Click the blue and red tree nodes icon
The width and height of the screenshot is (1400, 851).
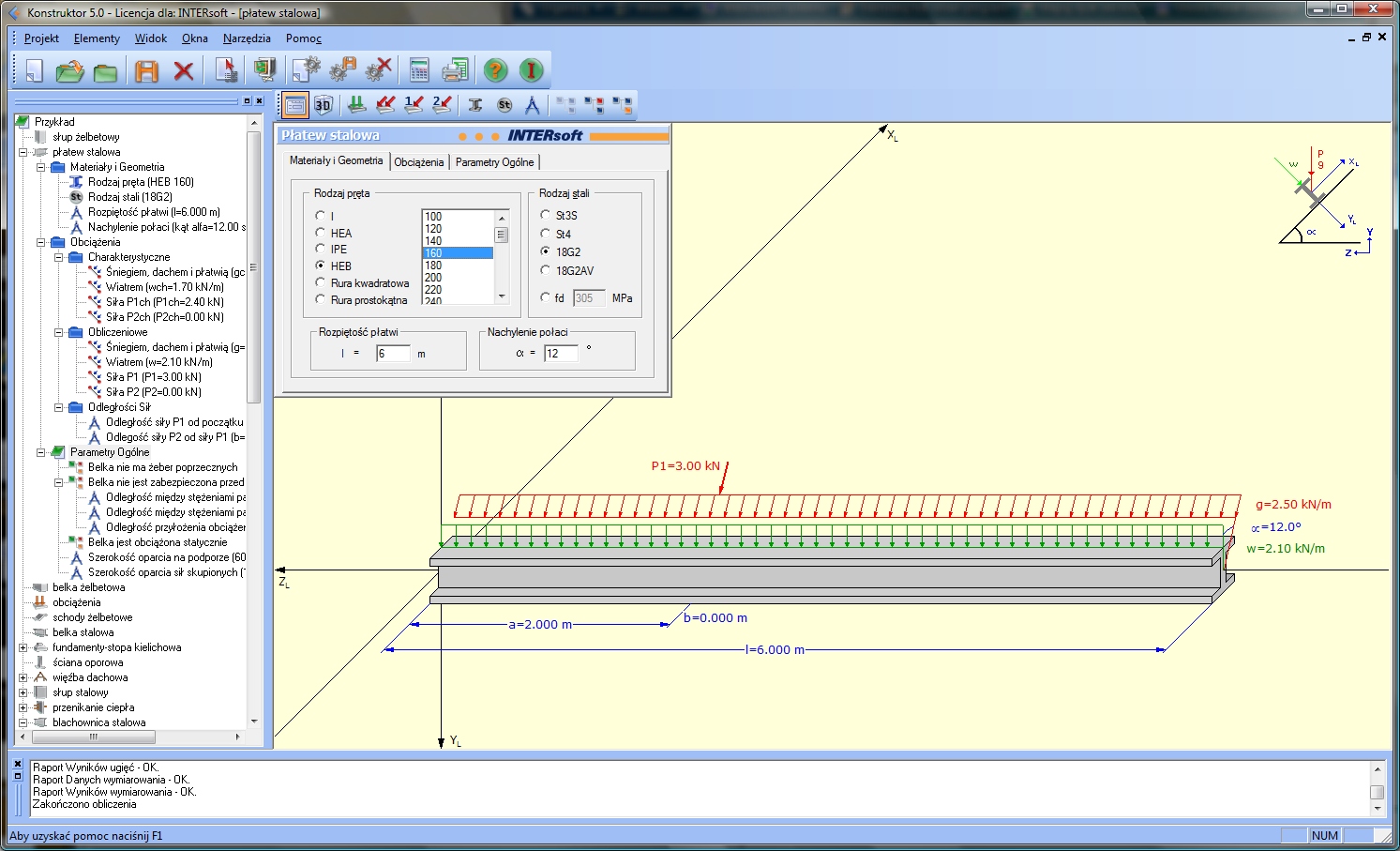(x=594, y=105)
